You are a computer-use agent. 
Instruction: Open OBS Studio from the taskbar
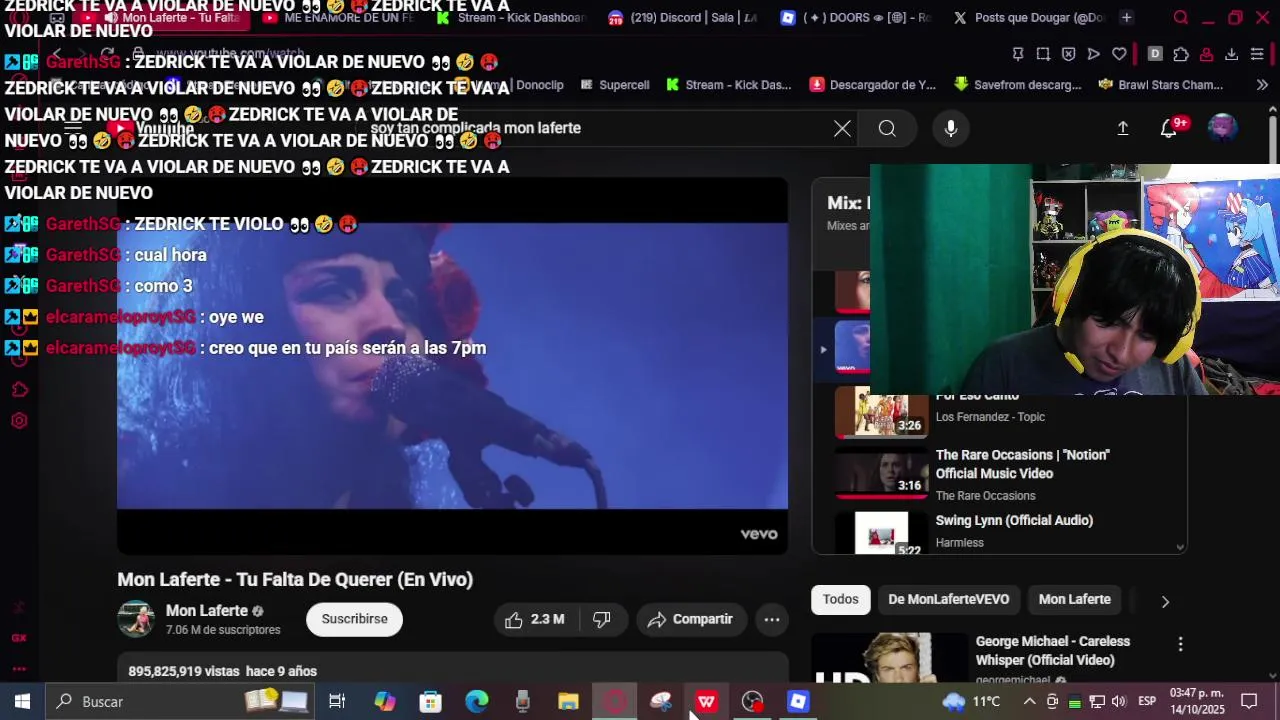752,702
